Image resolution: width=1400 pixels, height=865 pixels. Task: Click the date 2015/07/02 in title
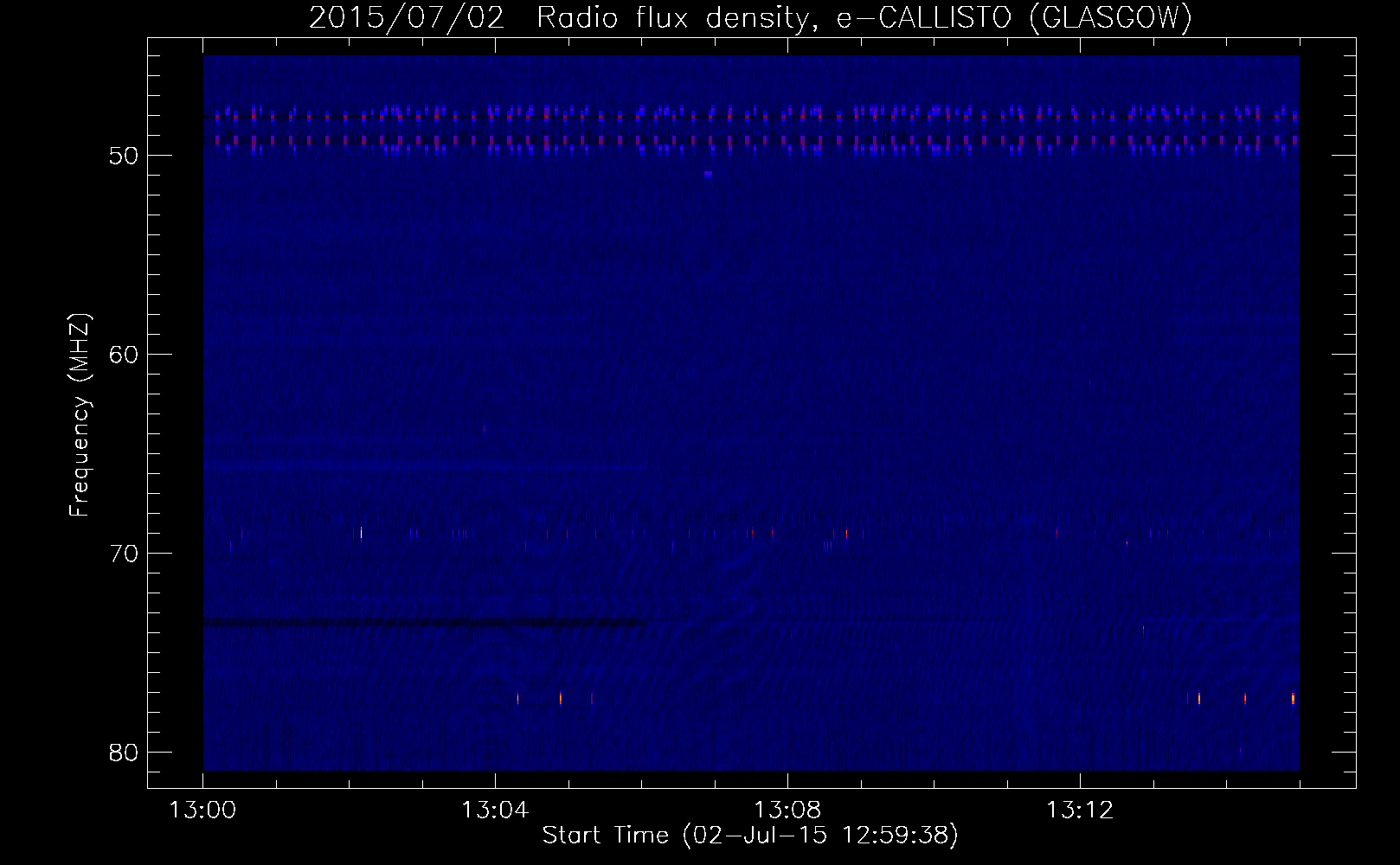pyautogui.click(x=406, y=17)
